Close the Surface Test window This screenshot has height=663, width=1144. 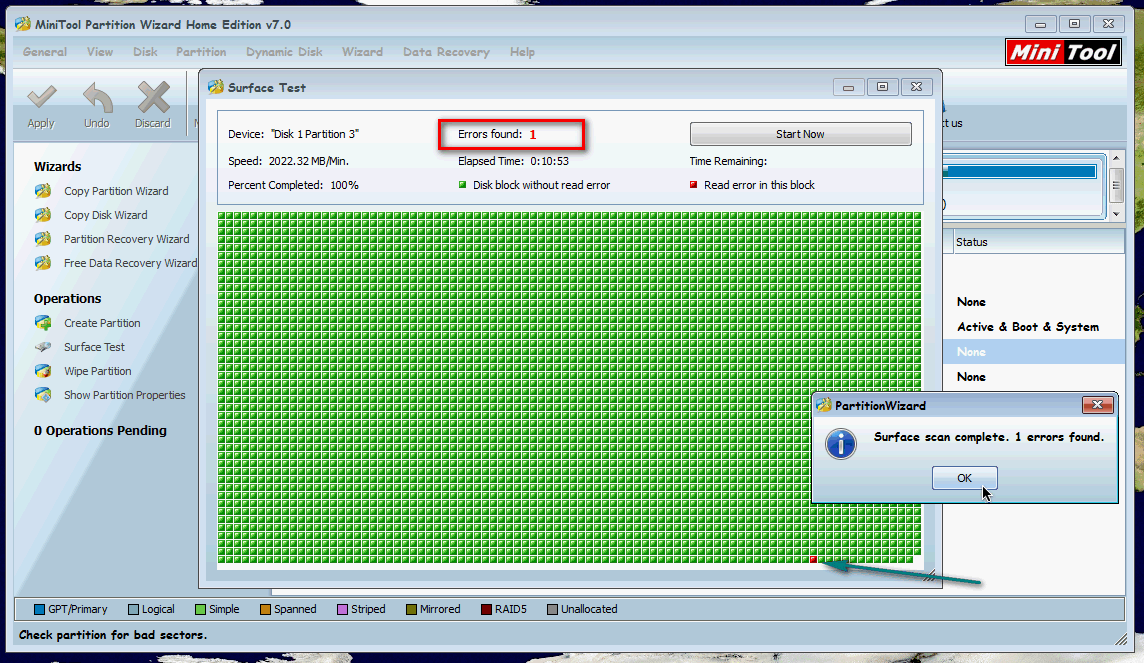pyautogui.click(x=916, y=87)
